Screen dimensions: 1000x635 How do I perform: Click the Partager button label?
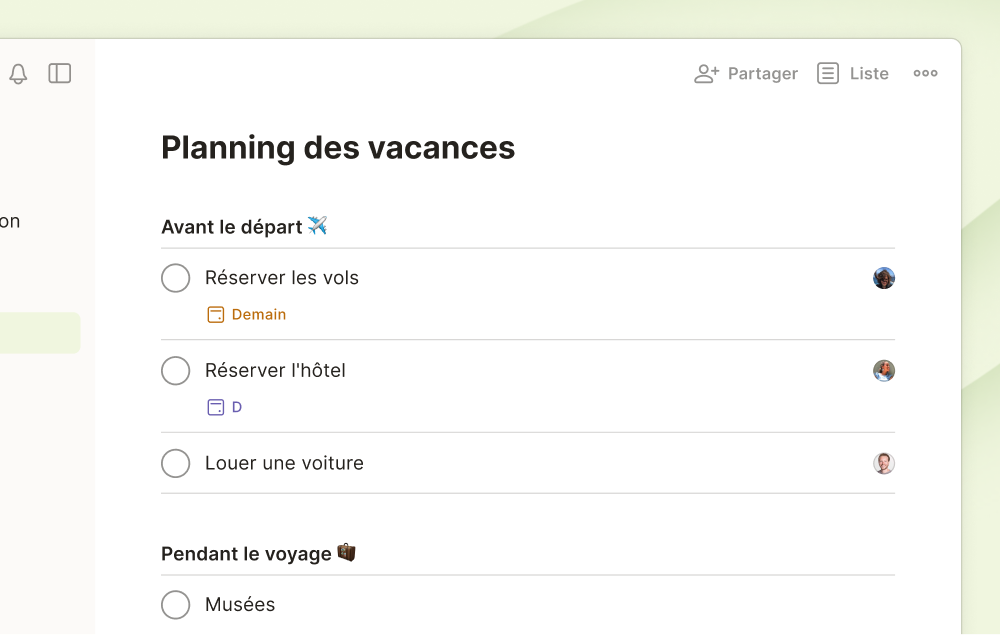click(x=763, y=74)
